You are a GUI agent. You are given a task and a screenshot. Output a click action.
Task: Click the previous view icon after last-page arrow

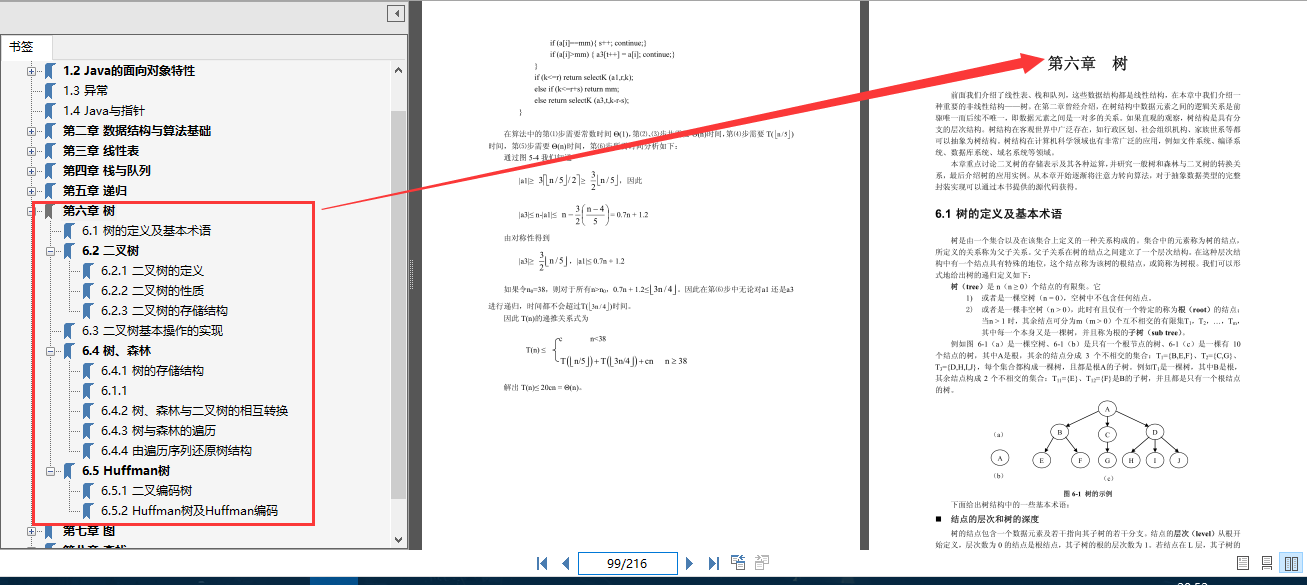[738, 563]
